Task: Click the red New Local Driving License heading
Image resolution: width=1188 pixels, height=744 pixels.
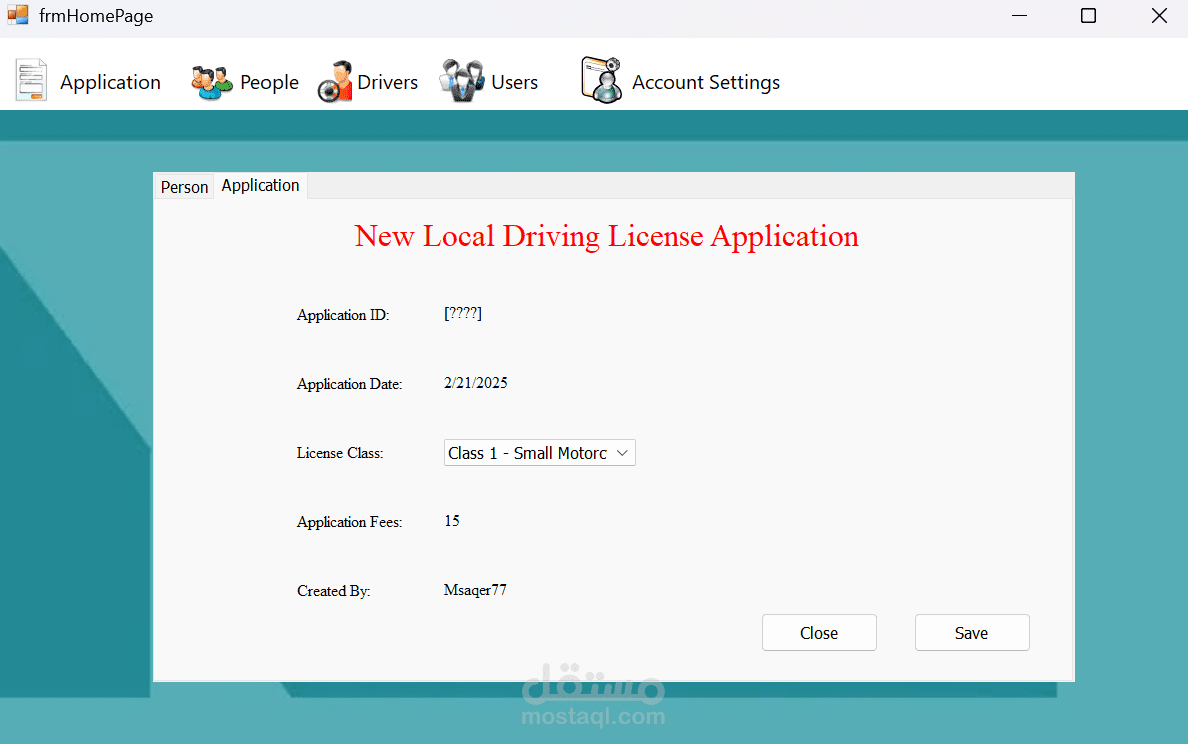Action: [606, 236]
